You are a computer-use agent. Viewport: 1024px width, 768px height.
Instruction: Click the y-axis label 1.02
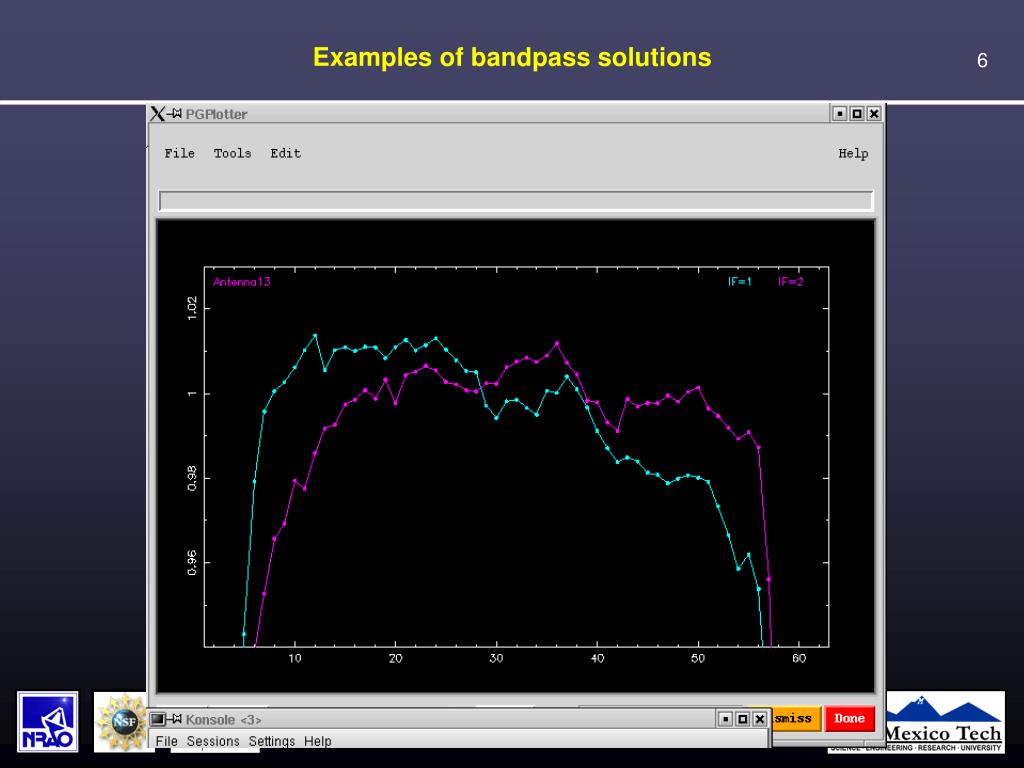[x=192, y=308]
